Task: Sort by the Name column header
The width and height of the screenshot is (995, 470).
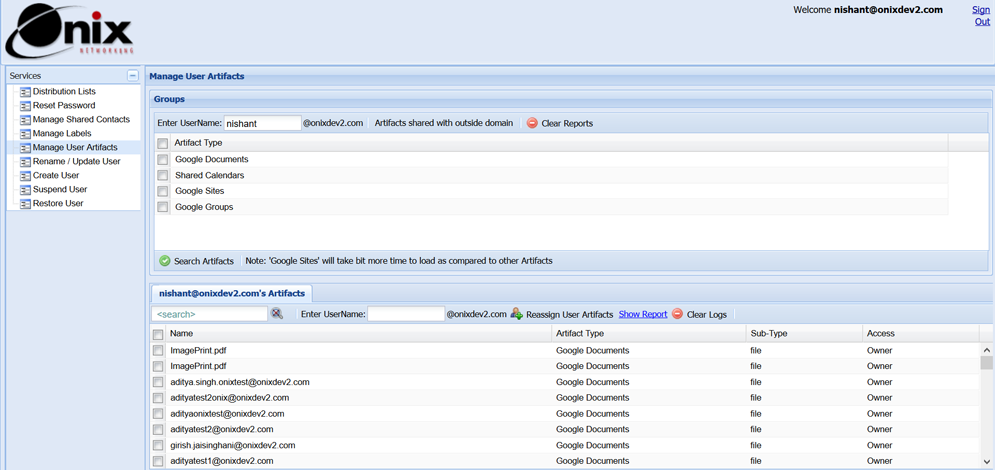Action: click(x=358, y=333)
